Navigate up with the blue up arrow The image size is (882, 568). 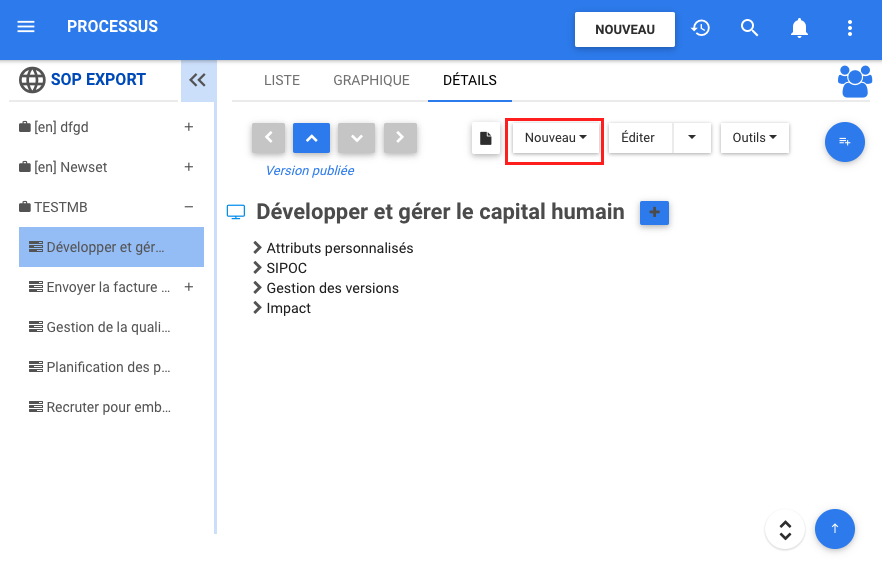click(x=311, y=137)
